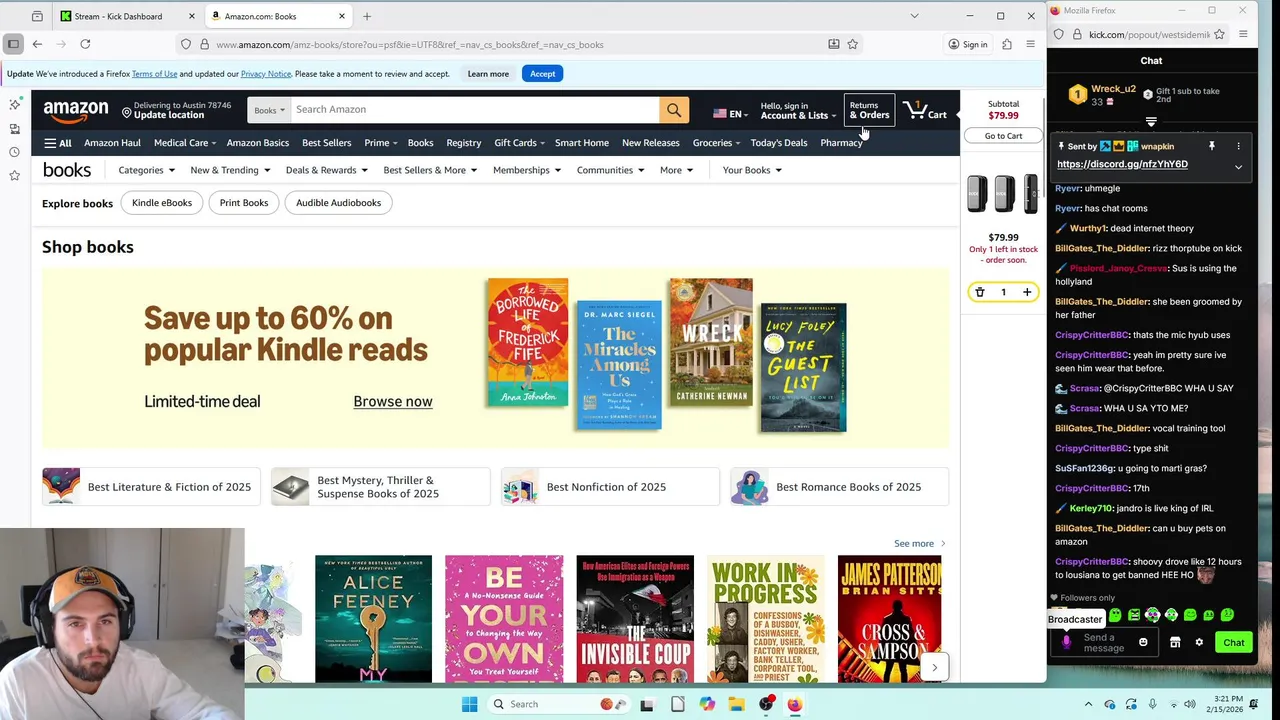Expand Best Sellers & More dropdown
The width and height of the screenshot is (1280, 720).
click(430, 170)
